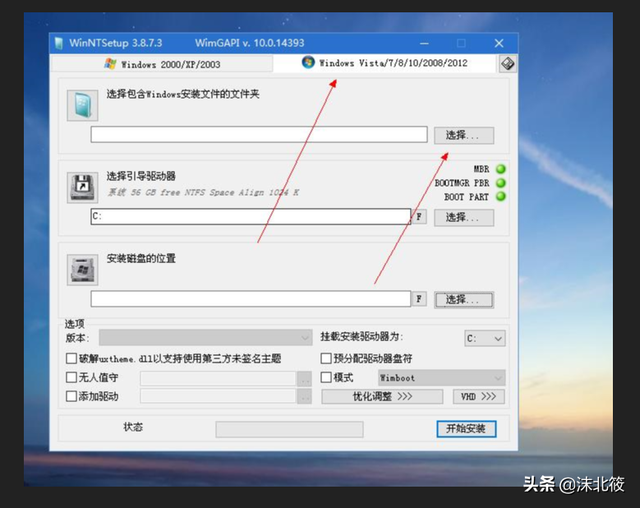Click the 选择引导驱动器 label

coord(141,176)
